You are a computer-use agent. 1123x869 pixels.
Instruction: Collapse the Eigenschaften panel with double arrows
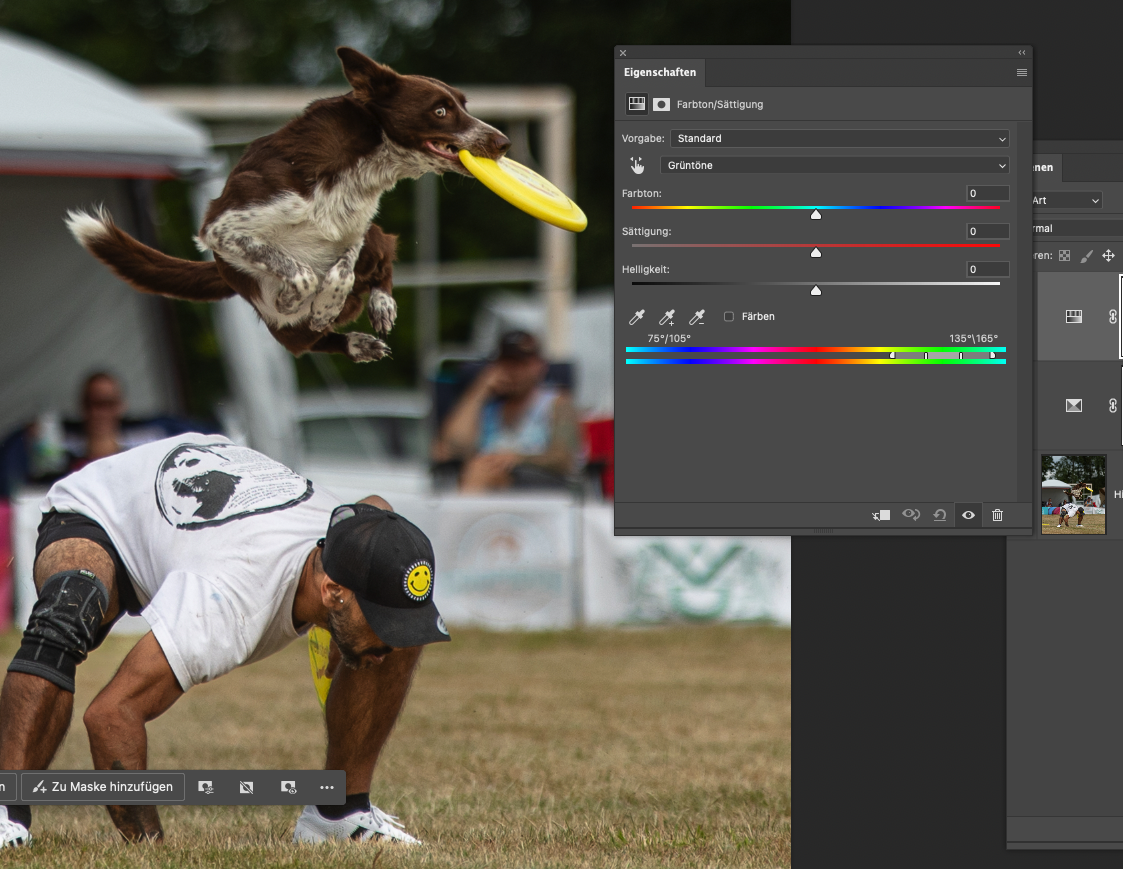1022,53
